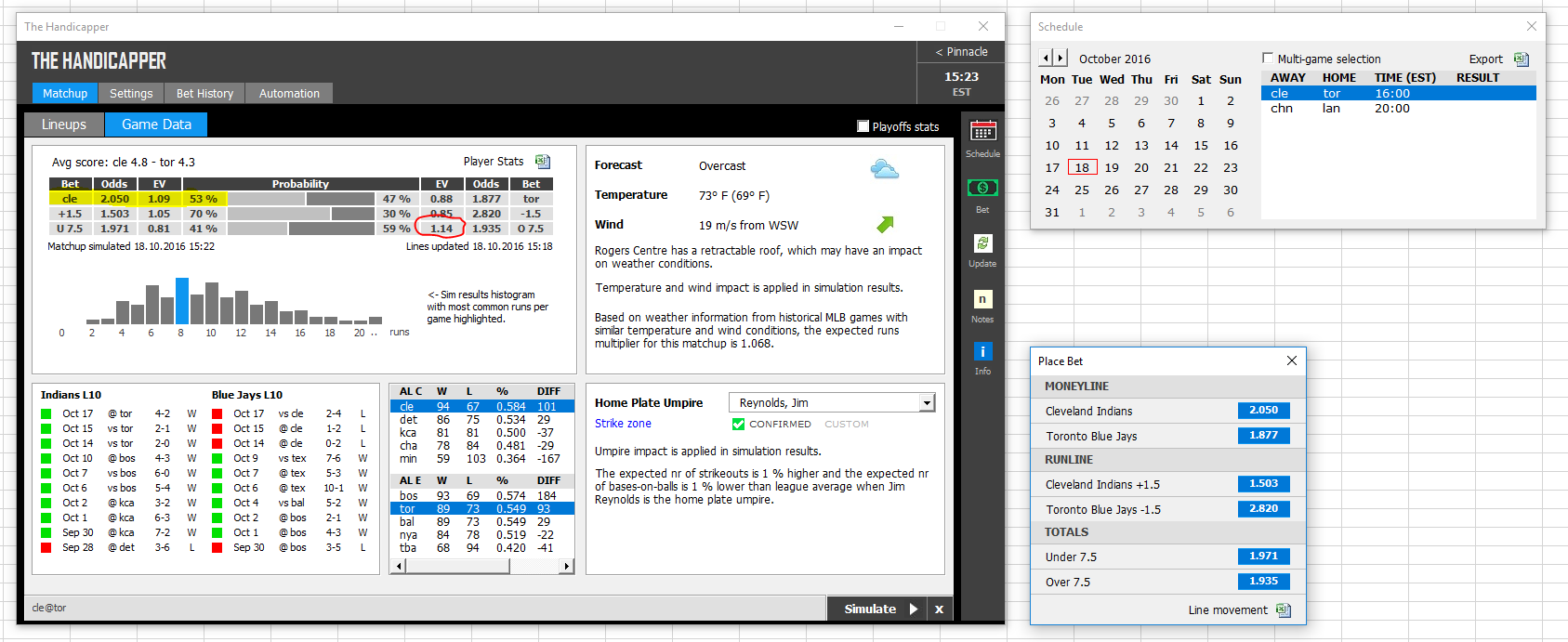Open the Notes icon in sidebar
The width and height of the screenshot is (1568, 642).
click(x=982, y=299)
